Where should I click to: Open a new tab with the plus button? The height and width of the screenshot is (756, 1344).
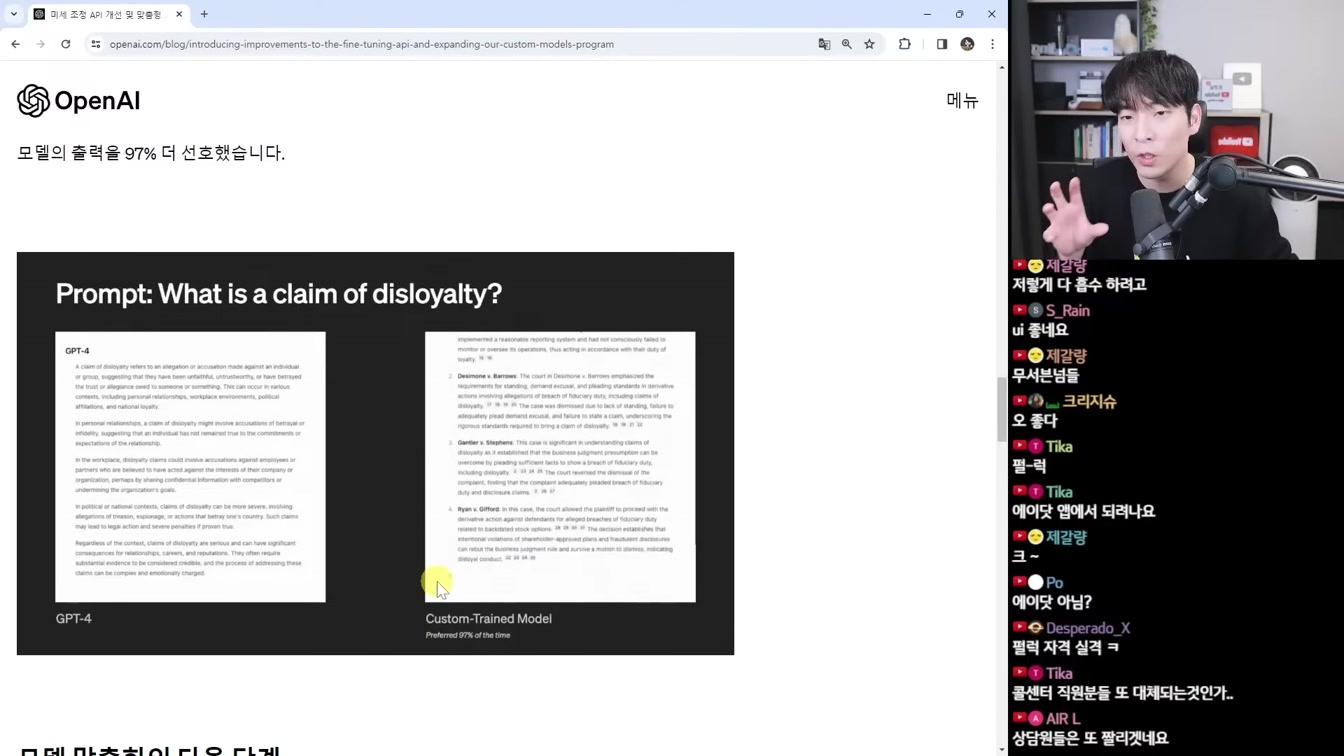(x=204, y=14)
